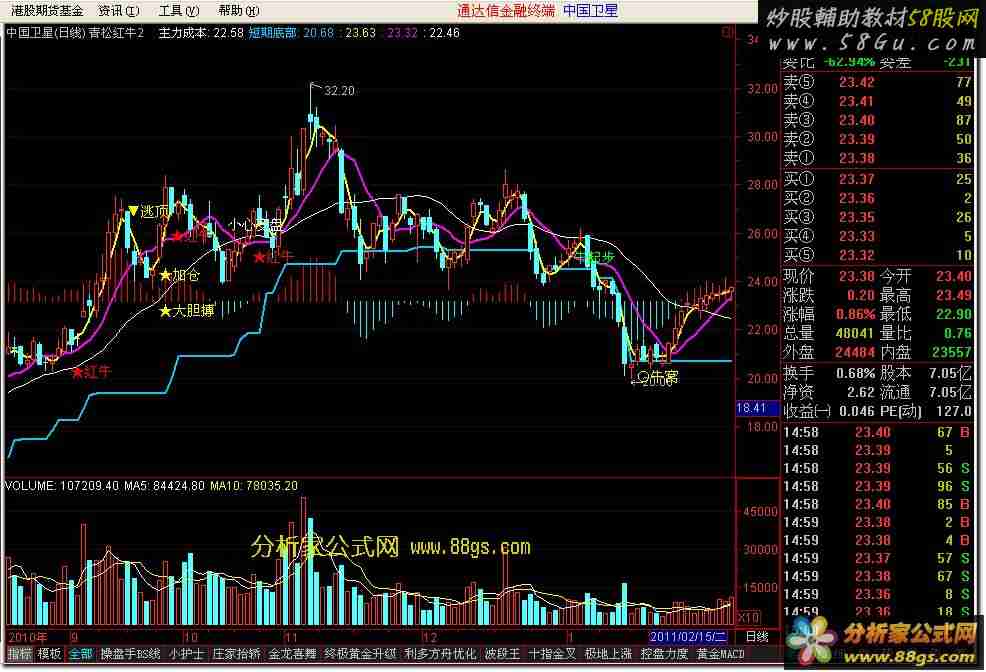Click the 通达信金融终端 title text
The height and width of the screenshot is (672, 986).
click(x=506, y=11)
